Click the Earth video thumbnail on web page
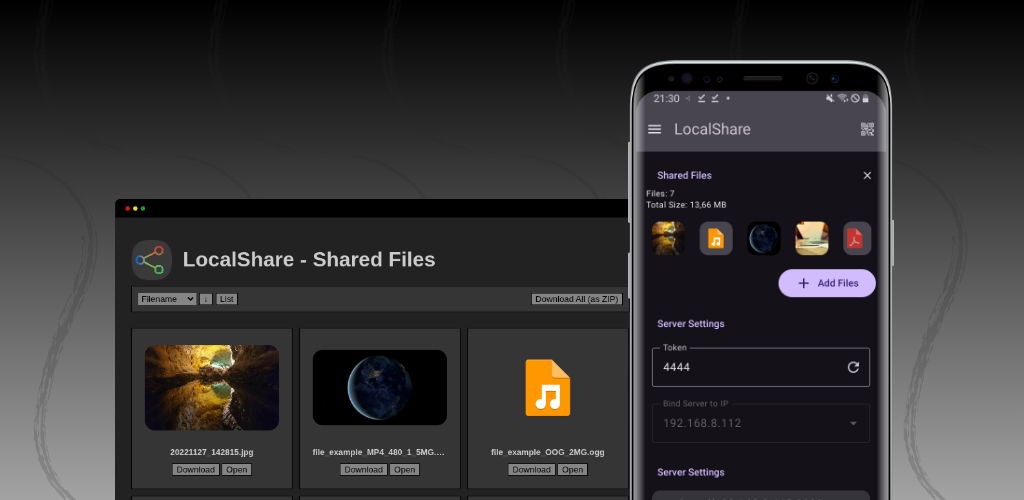 click(380, 387)
